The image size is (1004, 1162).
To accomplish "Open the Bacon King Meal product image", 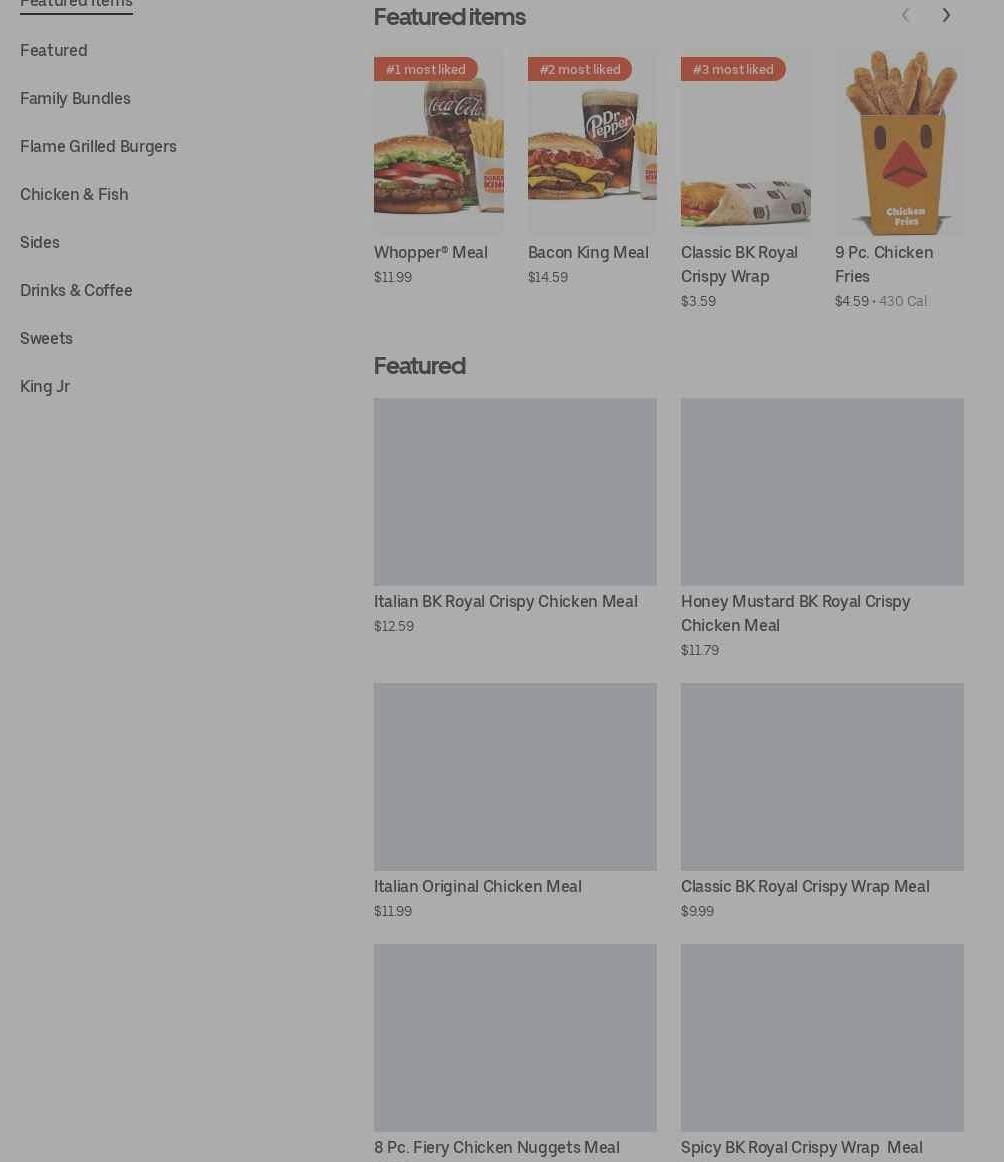I will [592, 142].
